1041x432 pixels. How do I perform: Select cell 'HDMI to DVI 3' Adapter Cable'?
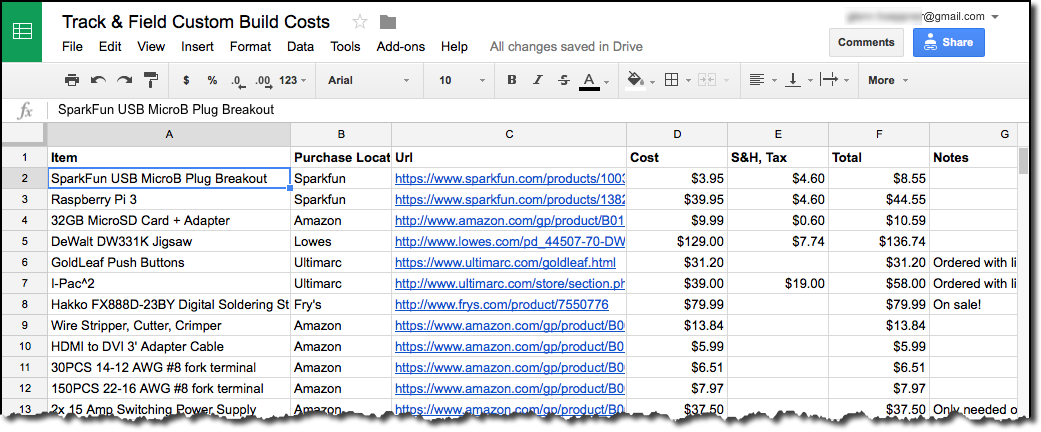(169, 346)
